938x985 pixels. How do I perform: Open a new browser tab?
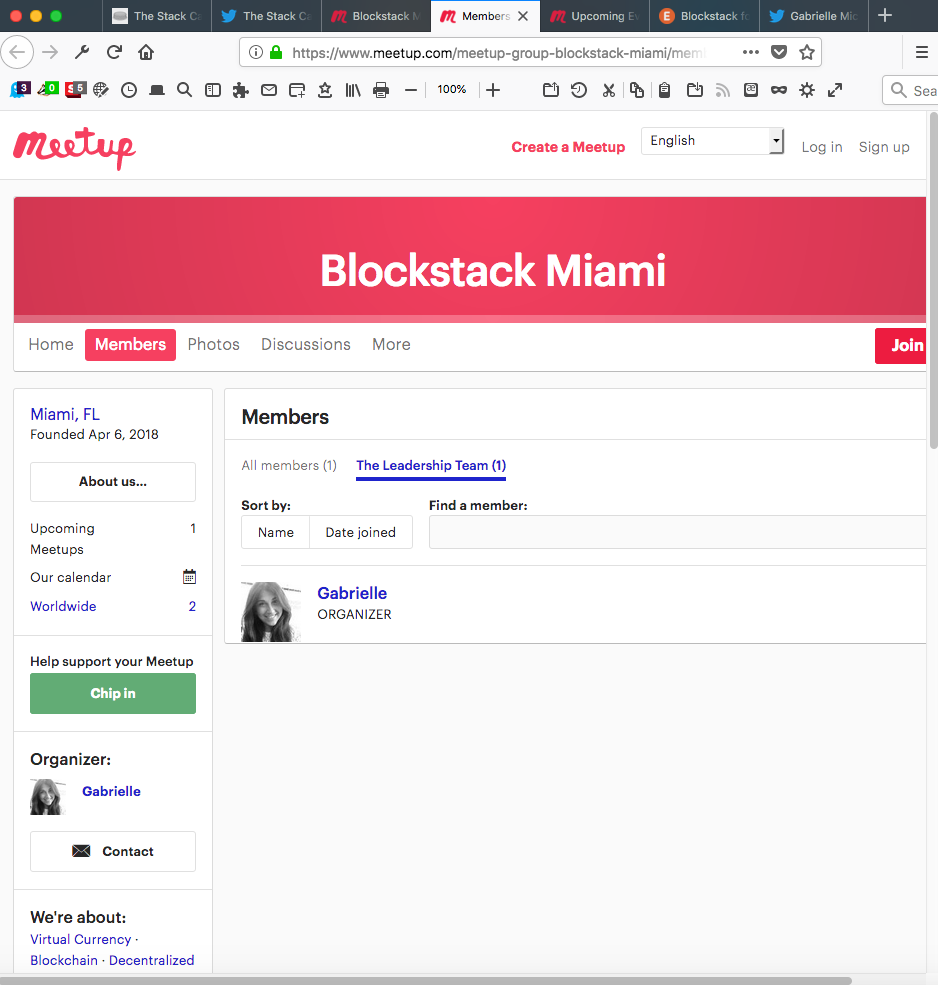coord(885,15)
